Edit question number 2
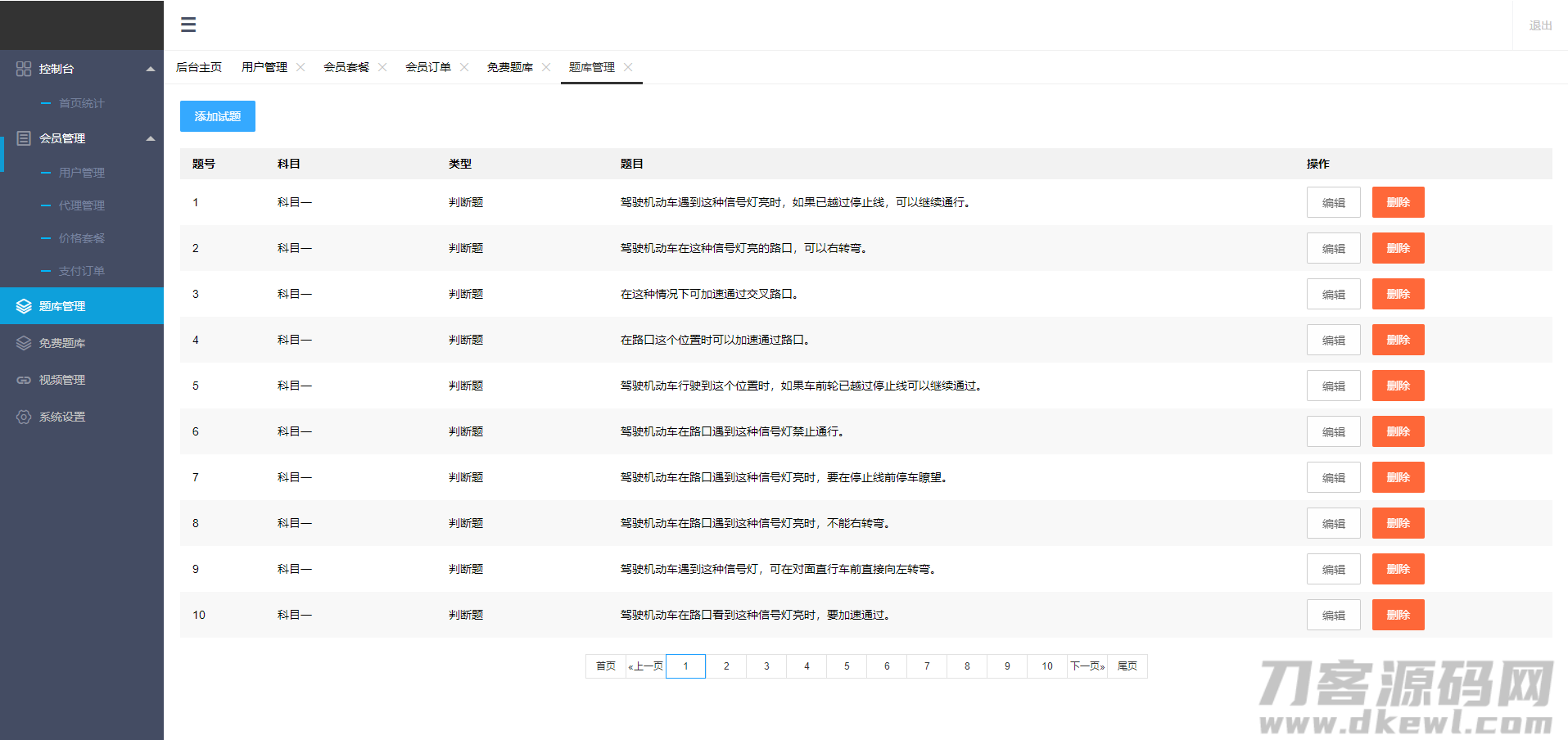 pos(1333,248)
